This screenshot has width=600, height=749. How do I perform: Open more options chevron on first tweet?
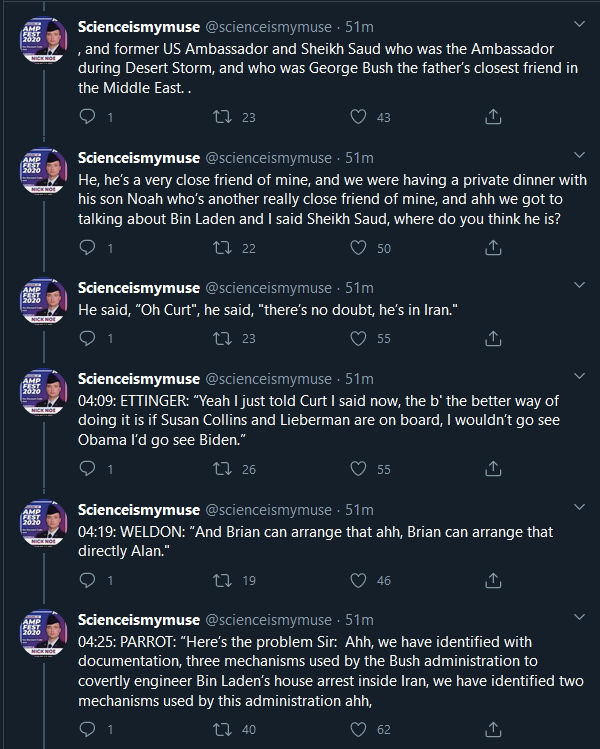click(x=578, y=23)
